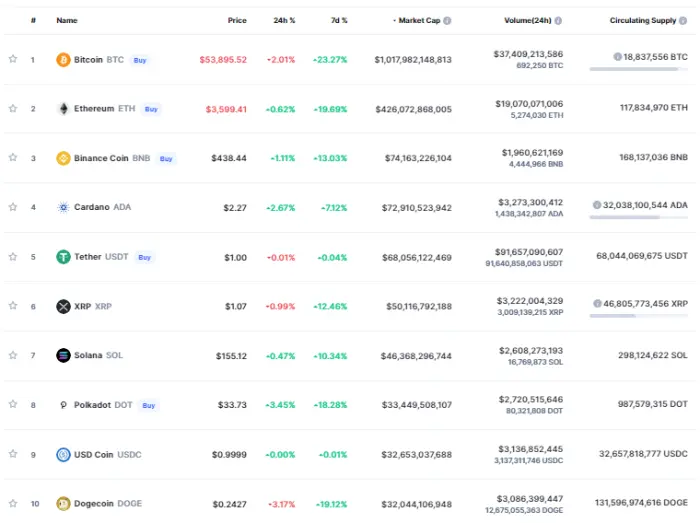Click Cardano 24h change 2.67%
This screenshot has height=523, width=700.
click(x=281, y=208)
